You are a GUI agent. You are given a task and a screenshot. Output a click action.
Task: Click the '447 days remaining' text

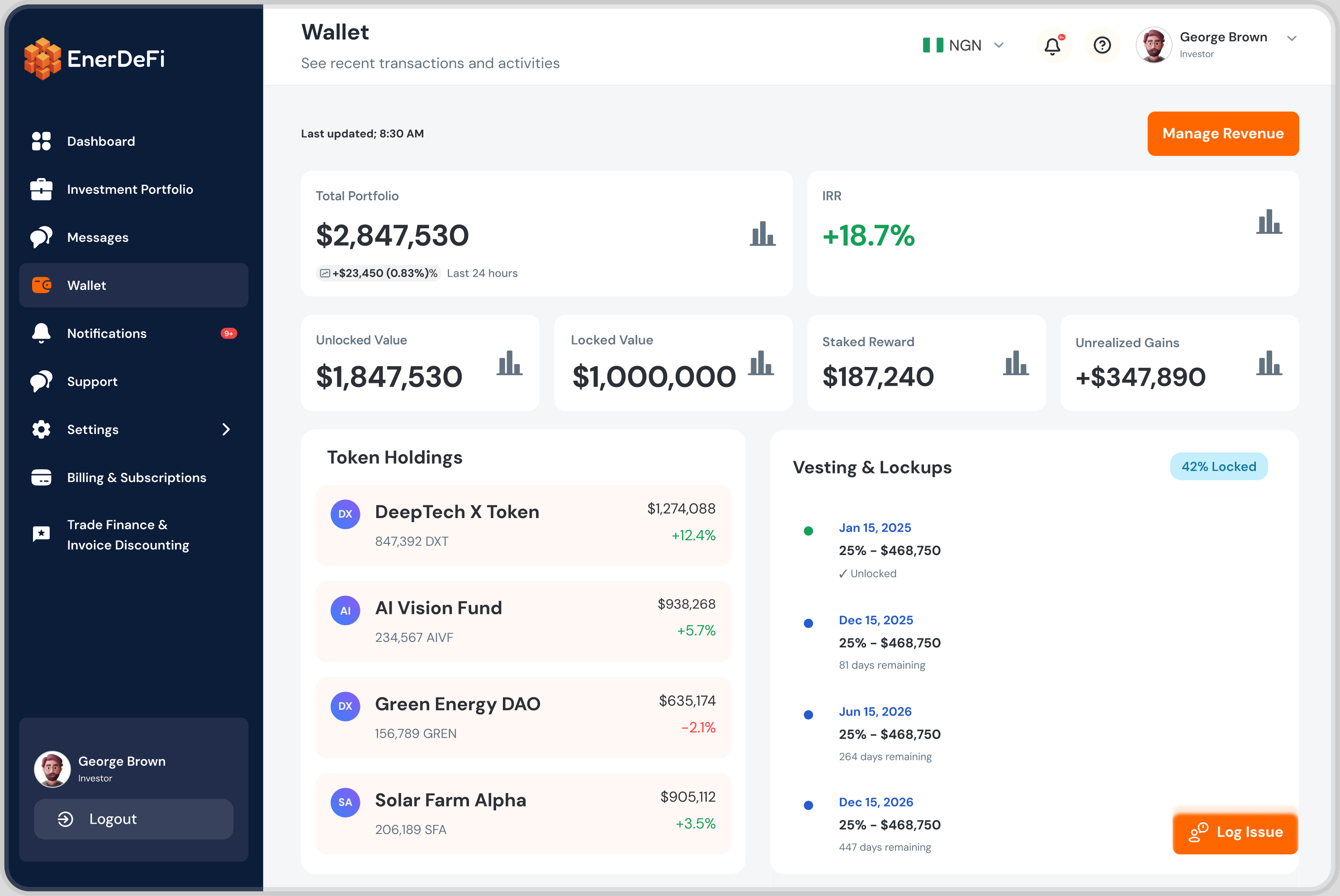(x=885, y=847)
